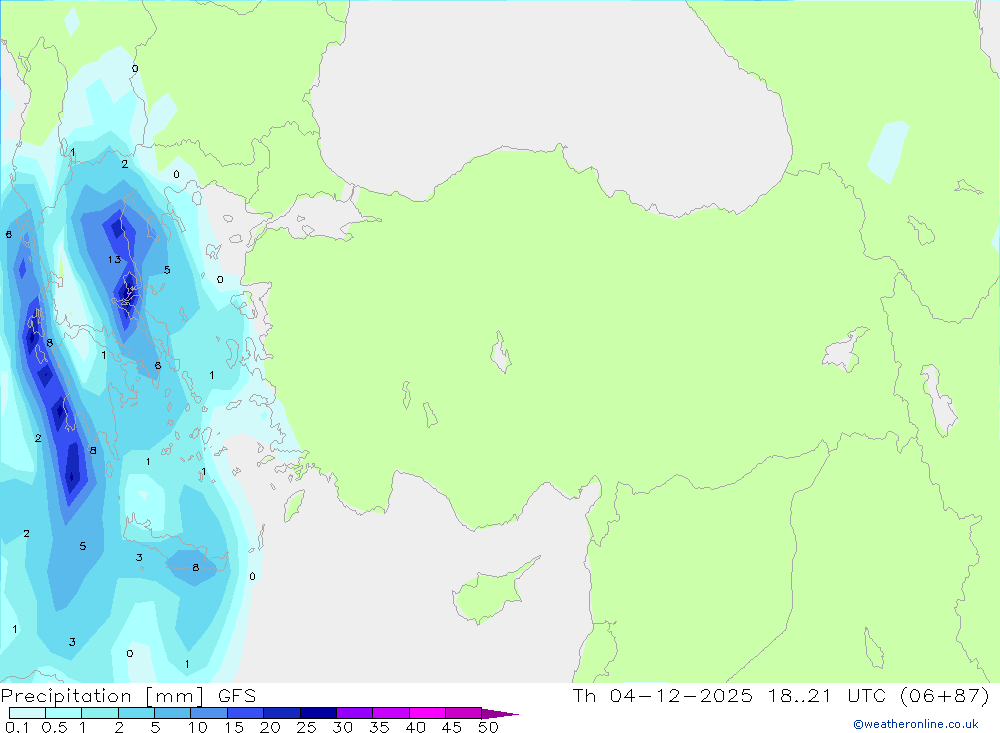This screenshot has width=1000, height=733.
Task: Click the 25–30 mm navy legend swatch
Action: (318, 713)
